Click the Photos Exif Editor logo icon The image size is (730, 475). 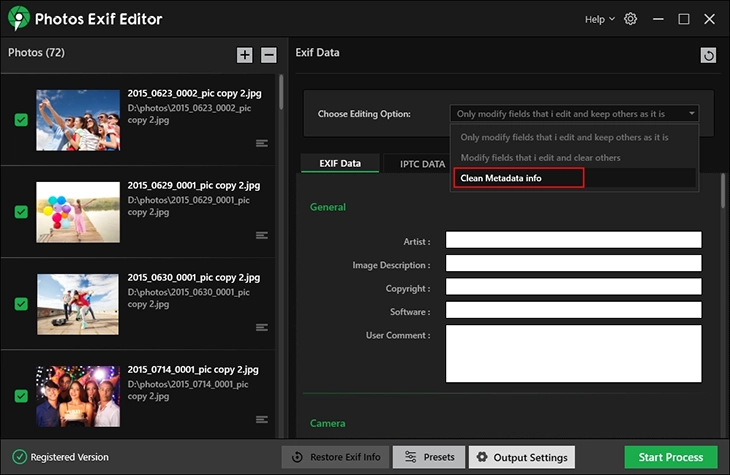[18, 19]
